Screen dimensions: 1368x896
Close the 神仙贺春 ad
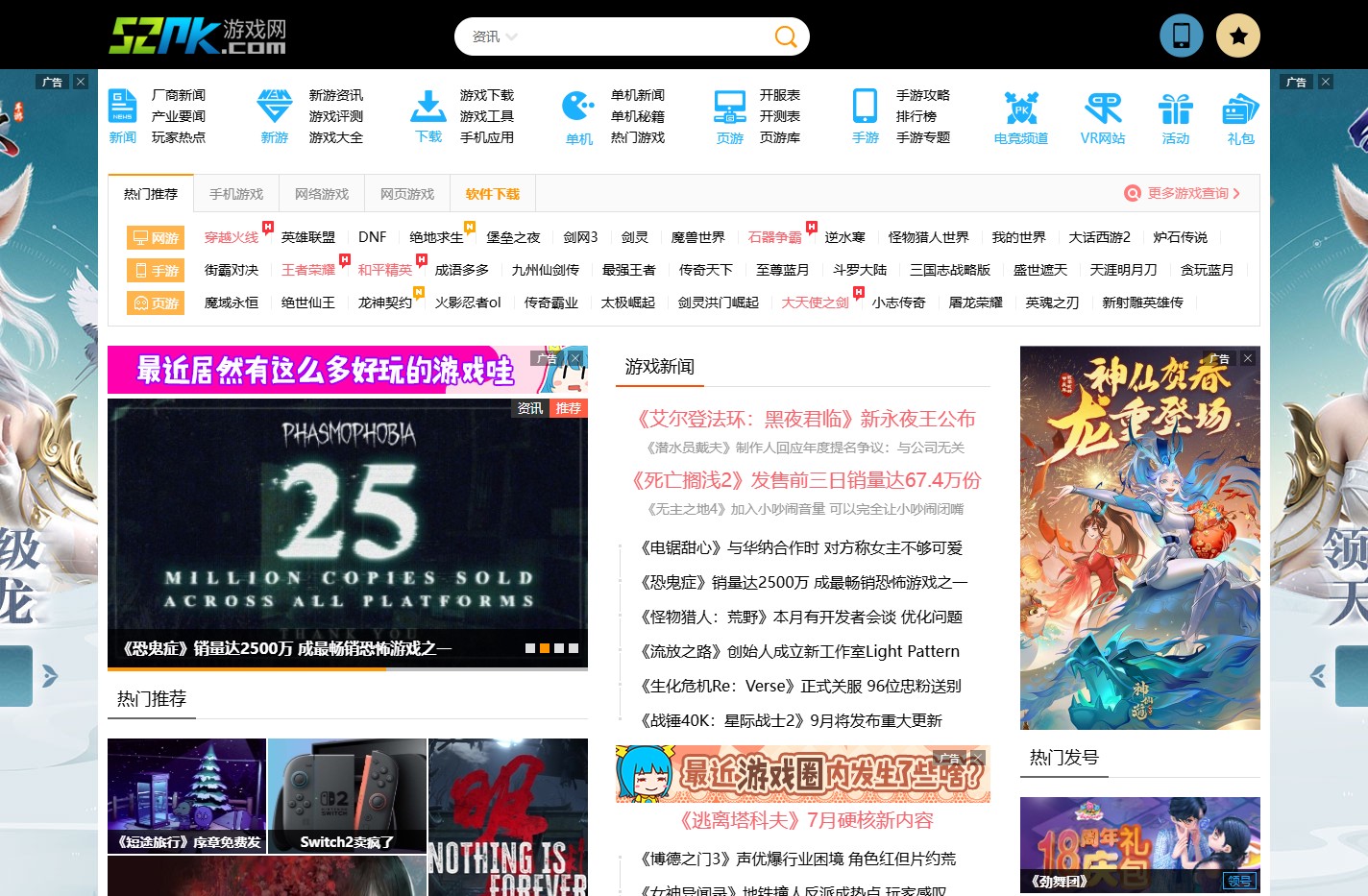1248,358
